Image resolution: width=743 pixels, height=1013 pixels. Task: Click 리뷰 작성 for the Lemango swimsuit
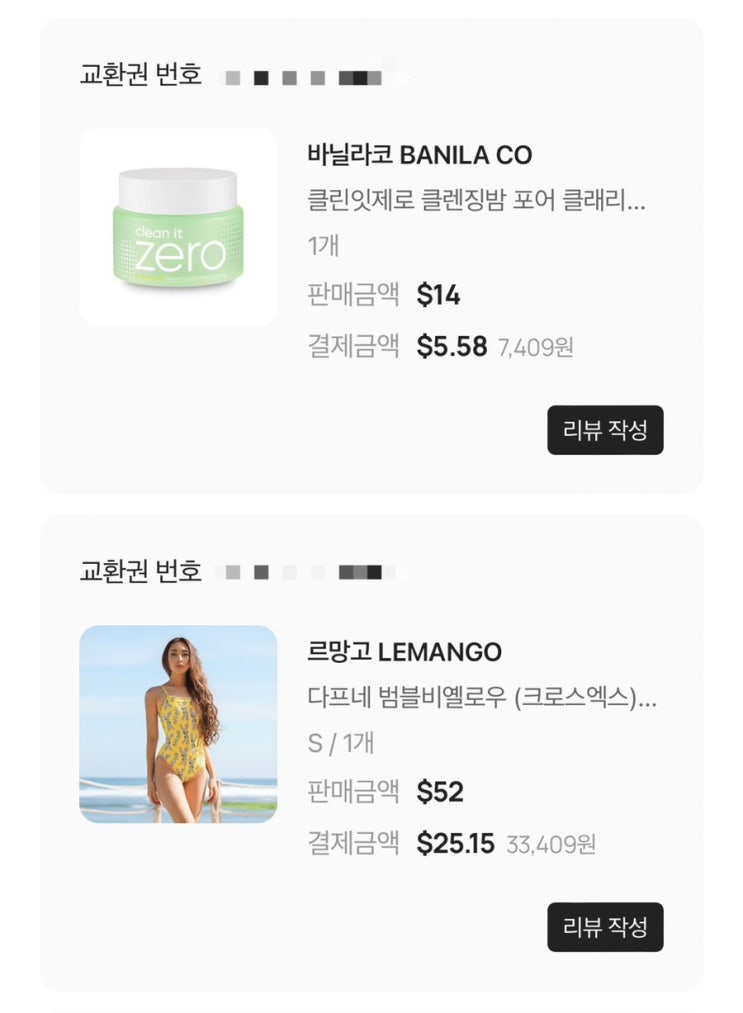(605, 927)
